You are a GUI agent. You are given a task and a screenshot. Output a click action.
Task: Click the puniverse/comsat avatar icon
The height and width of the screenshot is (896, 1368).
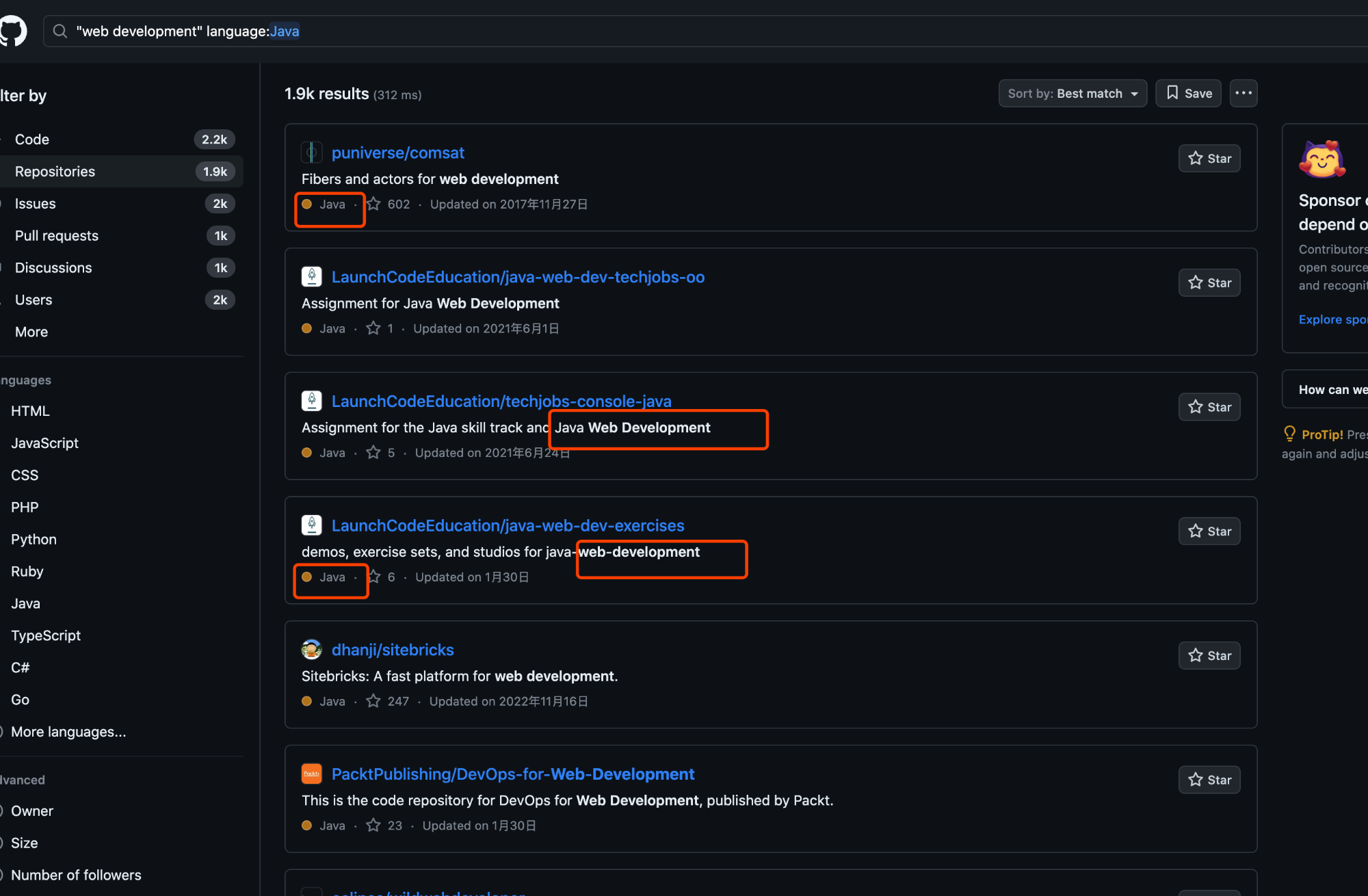point(312,153)
